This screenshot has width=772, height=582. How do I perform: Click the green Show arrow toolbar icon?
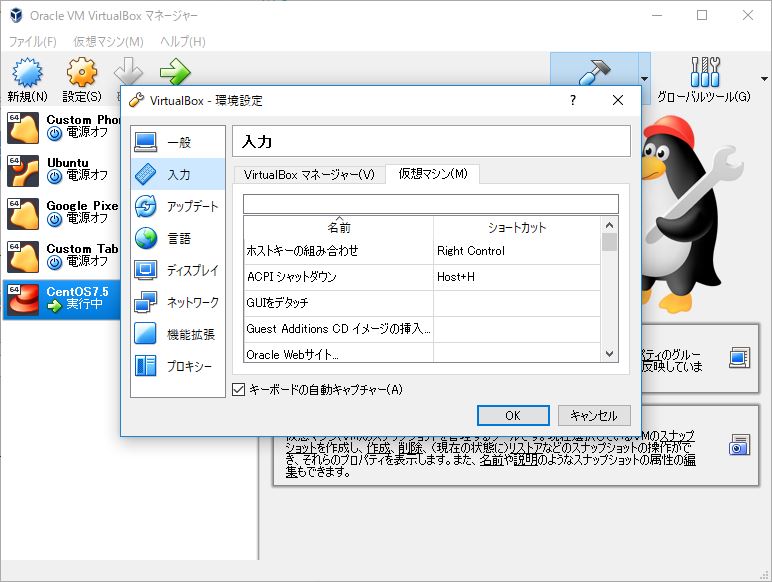click(175, 72)
